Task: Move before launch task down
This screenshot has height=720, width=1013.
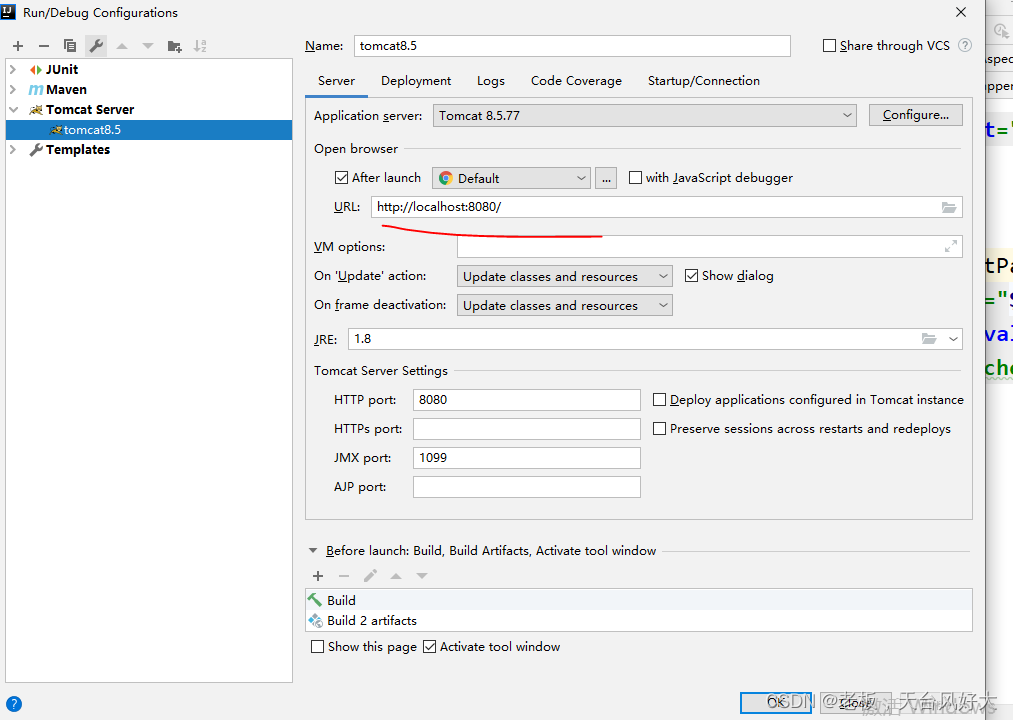Action: (x=422, y=576)
